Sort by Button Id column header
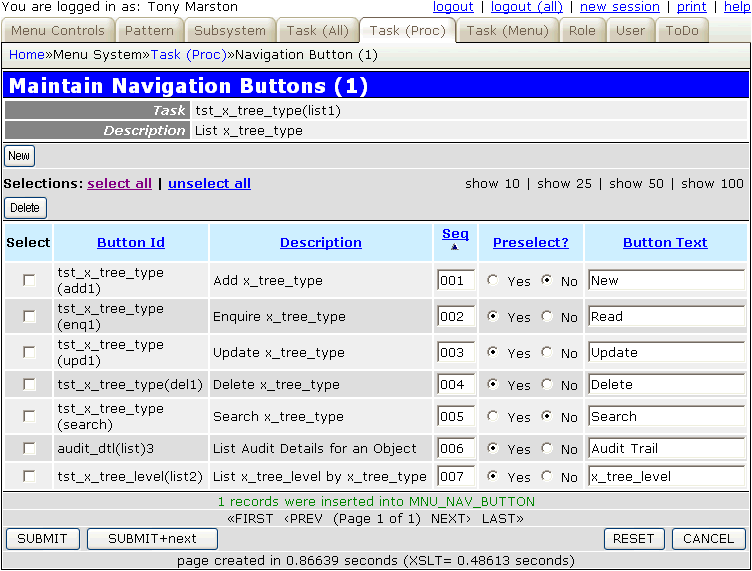The width and height of the screenshot is (752, 571). pos(131,242)
